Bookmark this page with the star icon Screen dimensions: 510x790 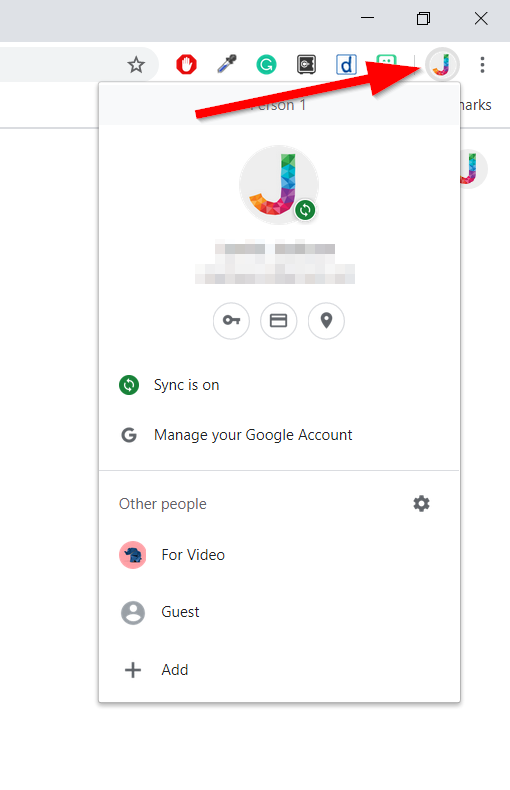pos(136,65)
